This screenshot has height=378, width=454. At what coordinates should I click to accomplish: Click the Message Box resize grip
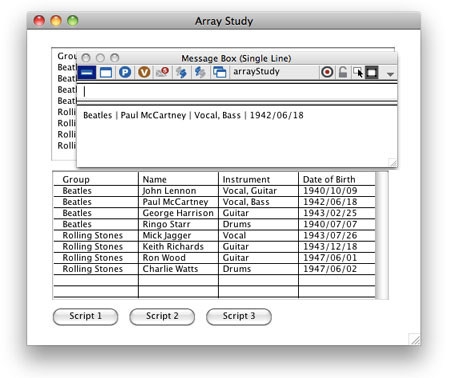[x=393, y=162]
